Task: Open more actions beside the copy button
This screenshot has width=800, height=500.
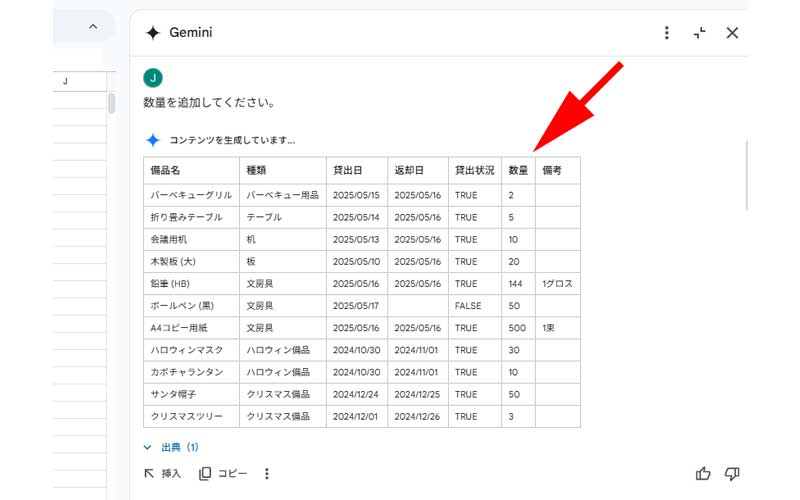Action: [266, 473]
